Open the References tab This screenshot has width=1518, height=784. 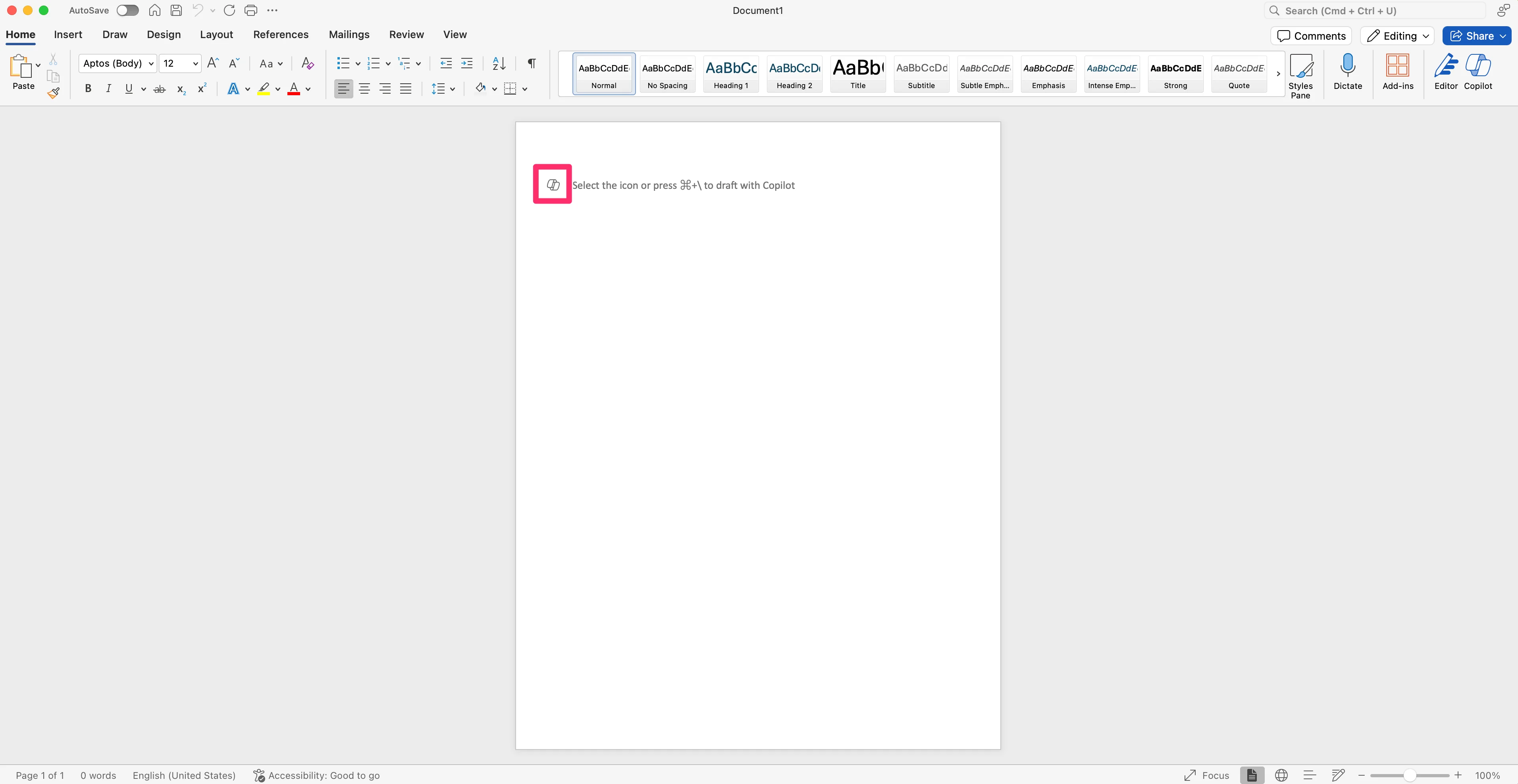(x=281, y=34)
